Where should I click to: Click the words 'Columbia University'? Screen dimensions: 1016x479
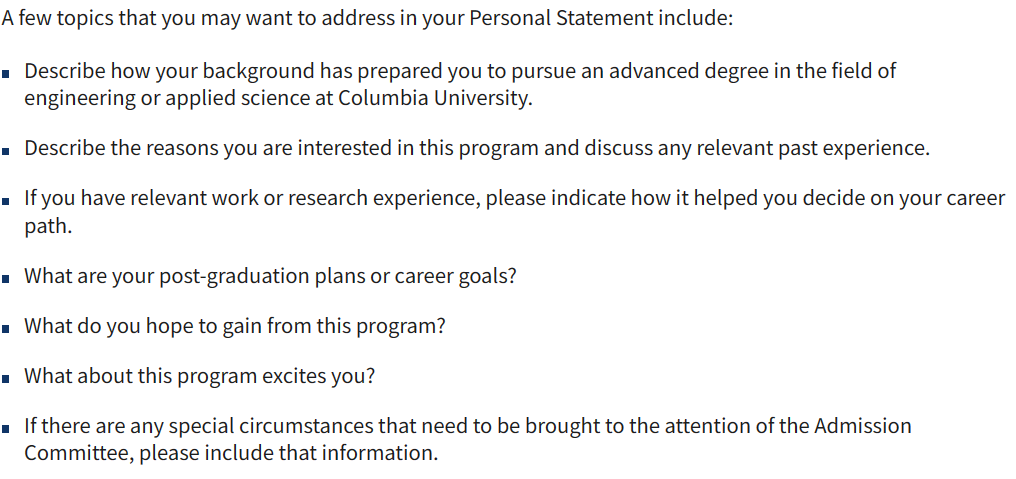pyautogui.click(x=434, y=99)
